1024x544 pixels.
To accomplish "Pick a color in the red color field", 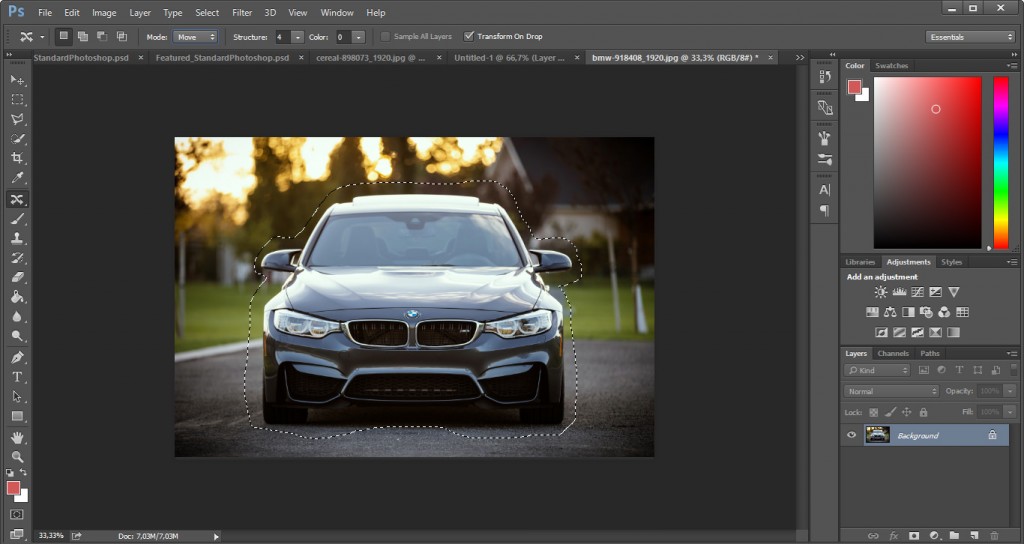I will point(927,163).
